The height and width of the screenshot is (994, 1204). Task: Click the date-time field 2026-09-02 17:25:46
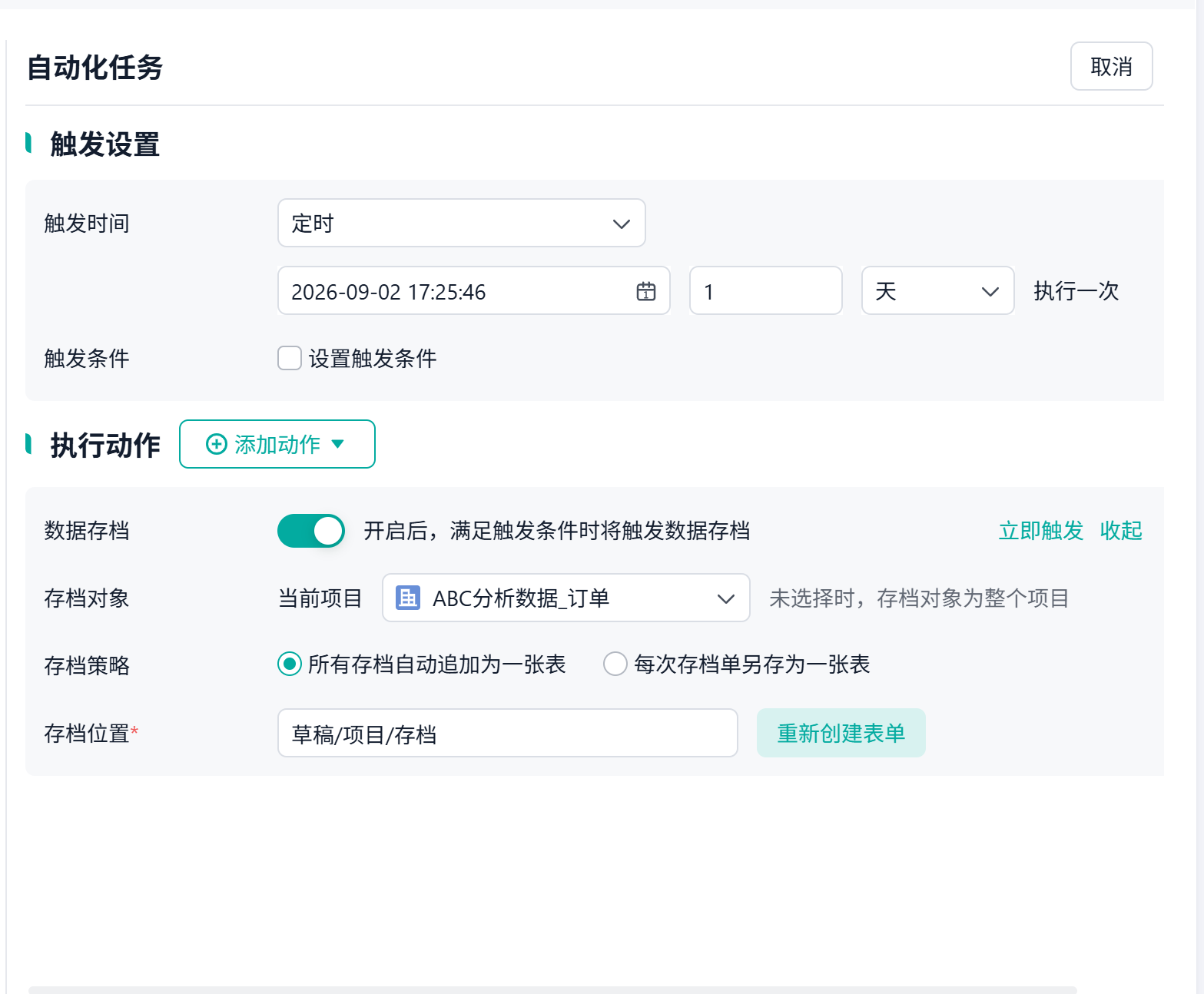(473, 290)
